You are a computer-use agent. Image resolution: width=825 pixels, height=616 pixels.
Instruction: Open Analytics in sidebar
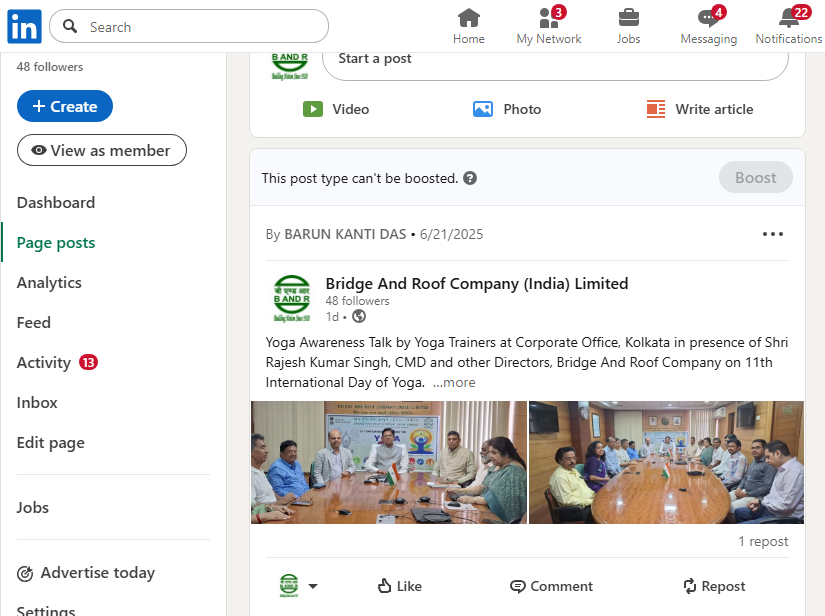(x=49, y=282)
